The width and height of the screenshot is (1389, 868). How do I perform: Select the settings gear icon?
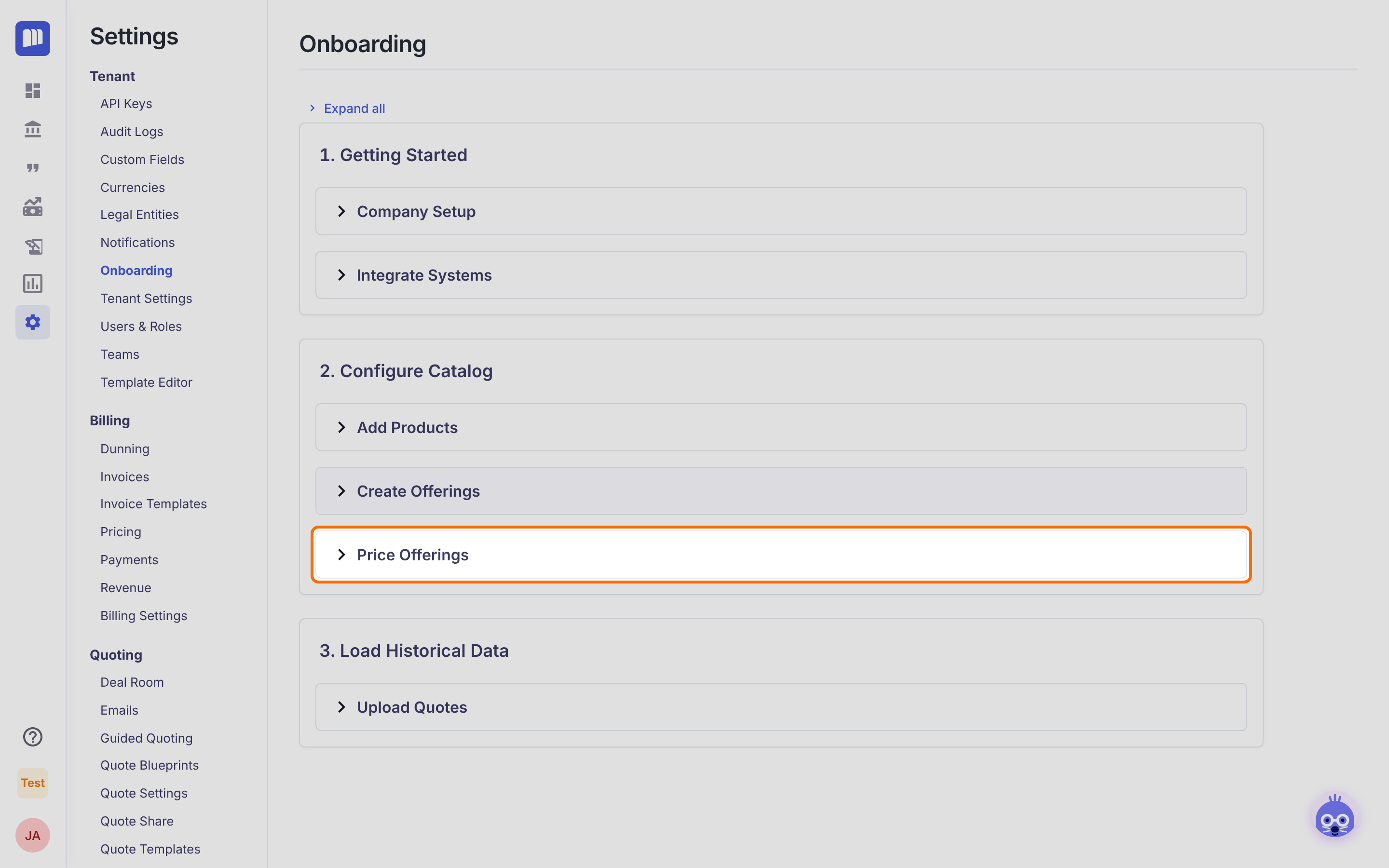point(33,322)
